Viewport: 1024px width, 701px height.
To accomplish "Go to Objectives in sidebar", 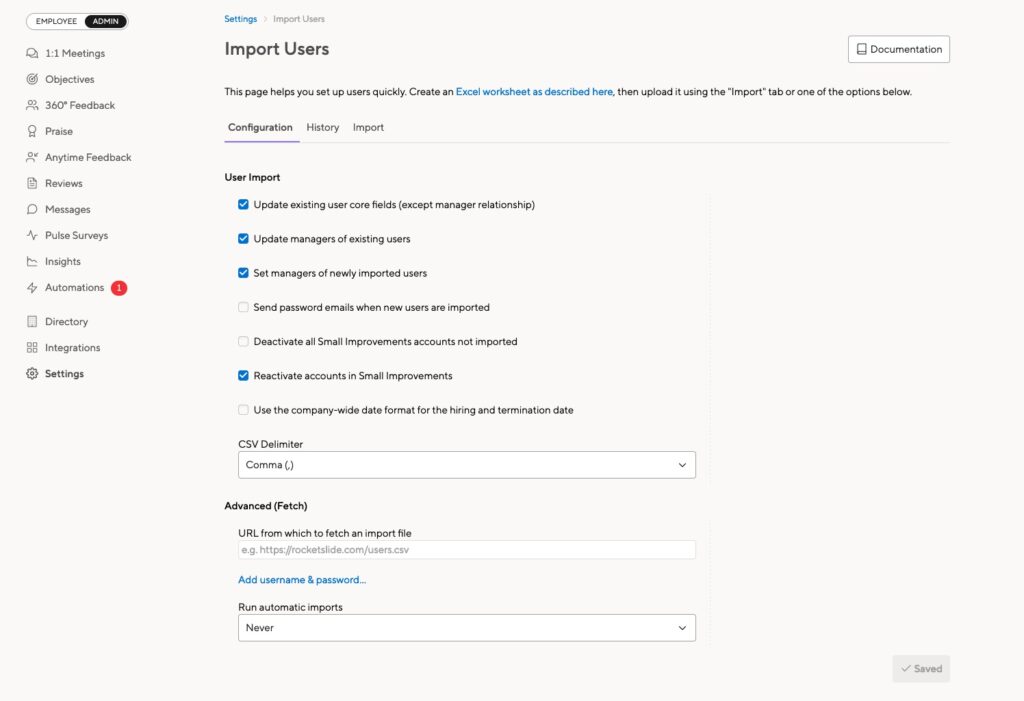I will pyautogui.click(x=70, y=79).
